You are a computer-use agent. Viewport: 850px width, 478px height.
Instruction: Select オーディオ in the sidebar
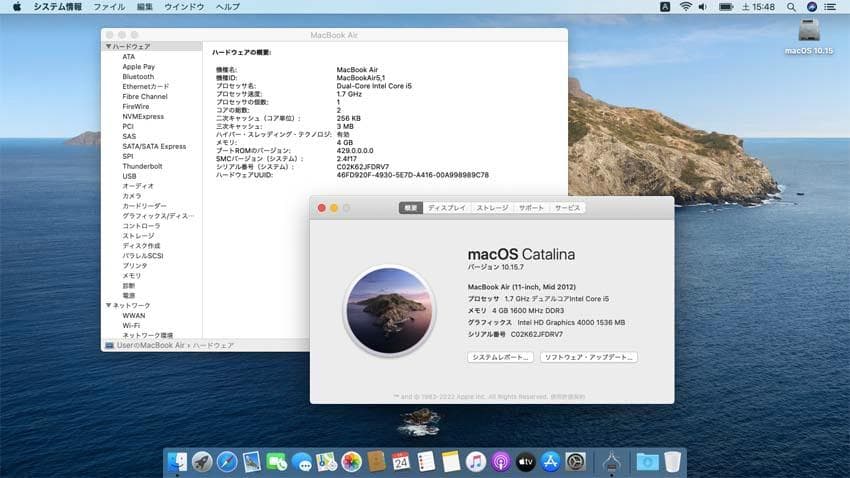coord(138,186)
